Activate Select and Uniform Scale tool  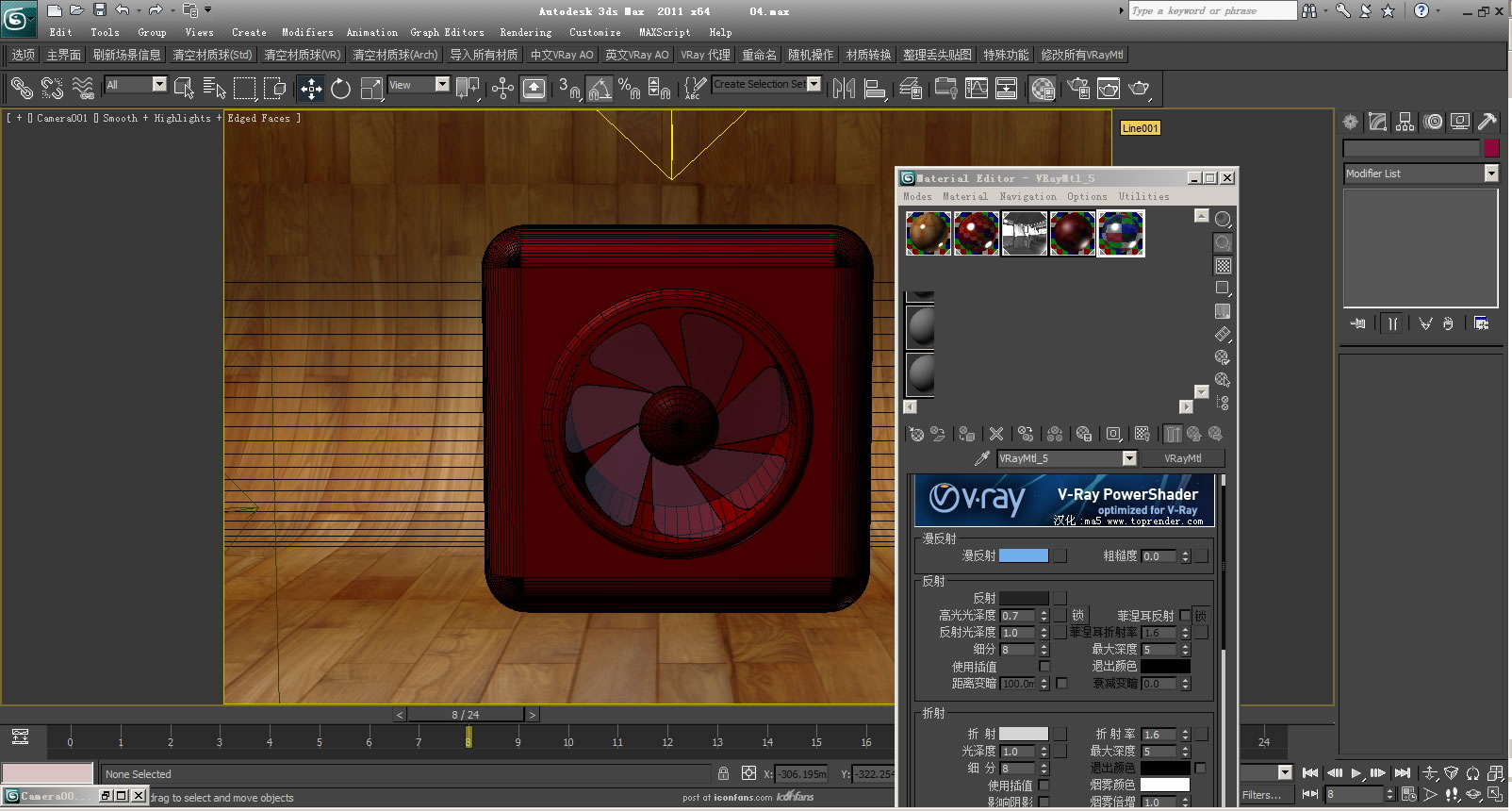[x=372, y=89]
